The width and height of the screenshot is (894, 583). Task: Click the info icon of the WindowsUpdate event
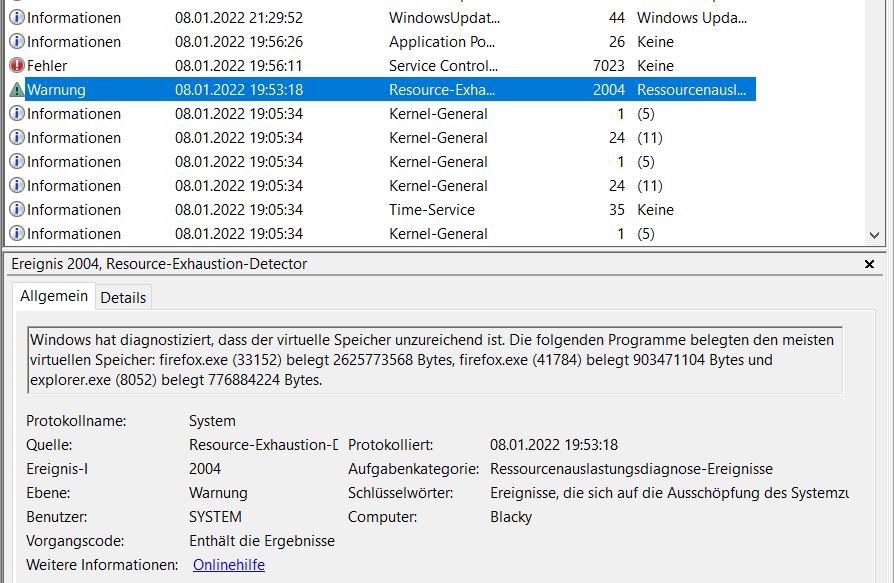[x=16, y=18]
